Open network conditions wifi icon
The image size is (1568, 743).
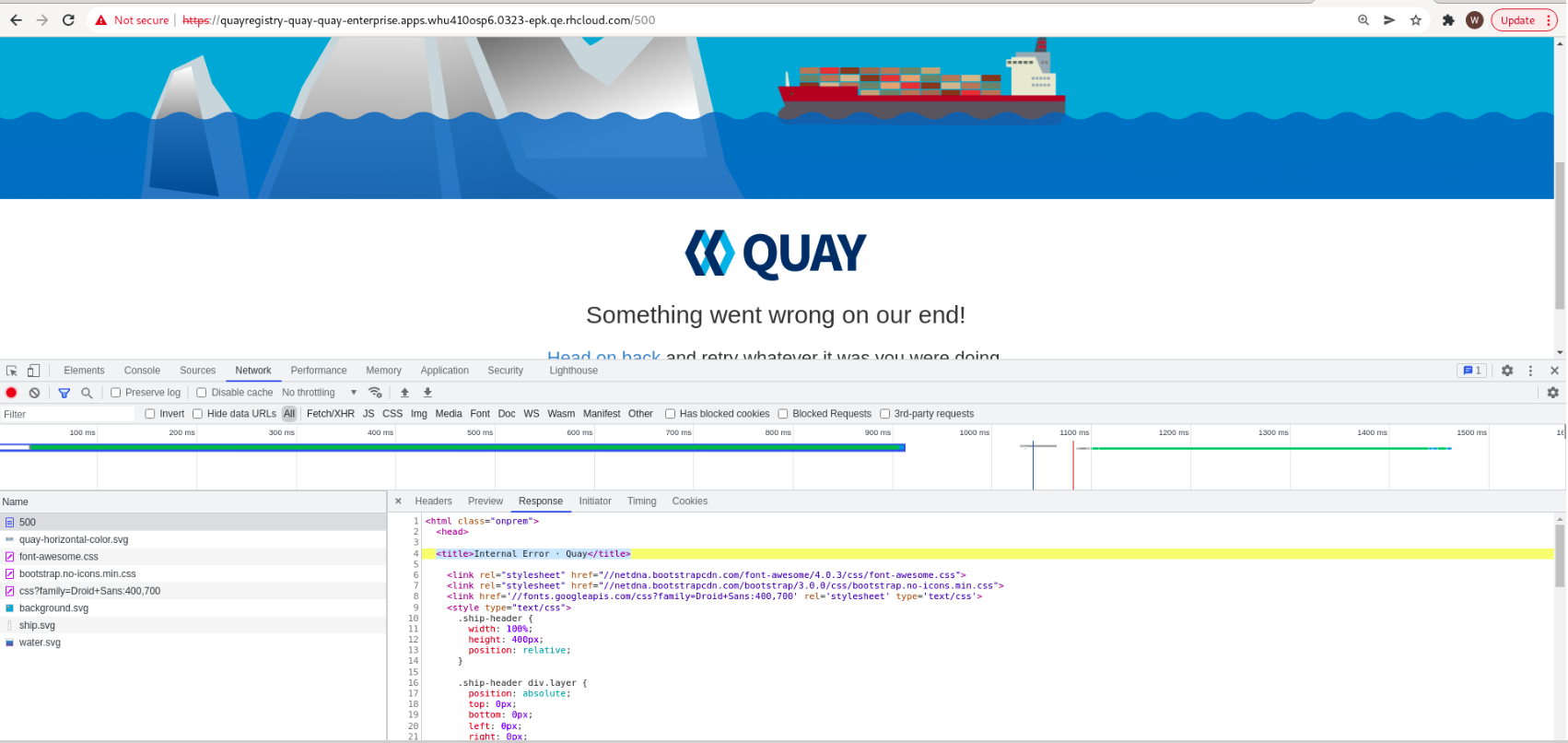[x=375, y=393]
